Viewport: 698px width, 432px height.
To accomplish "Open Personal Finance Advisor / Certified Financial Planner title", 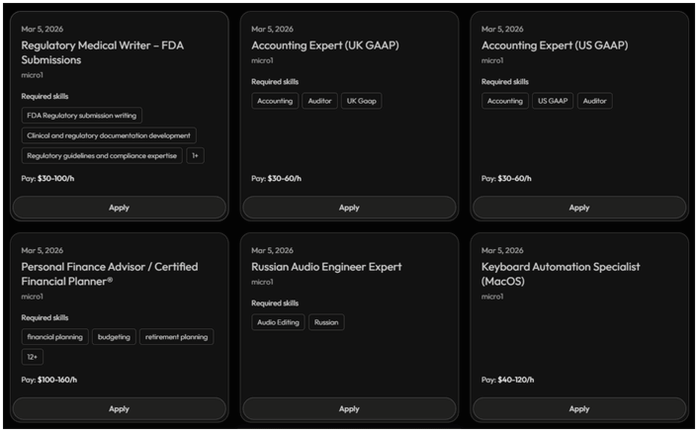I will [110, 274].
